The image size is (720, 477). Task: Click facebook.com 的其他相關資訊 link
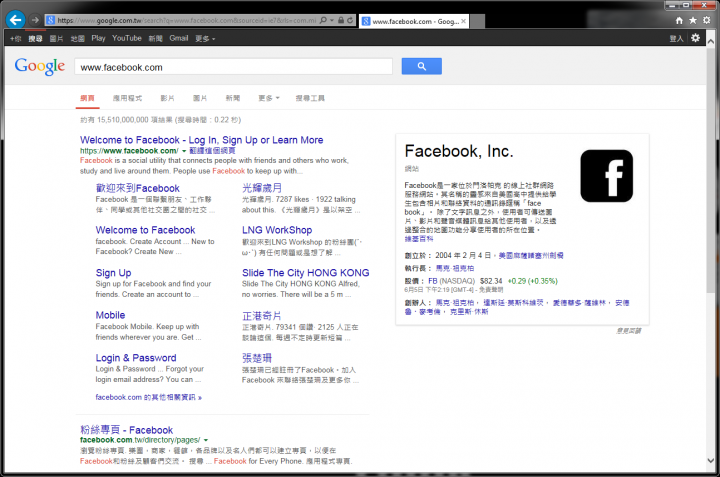[x=148, y=397]
